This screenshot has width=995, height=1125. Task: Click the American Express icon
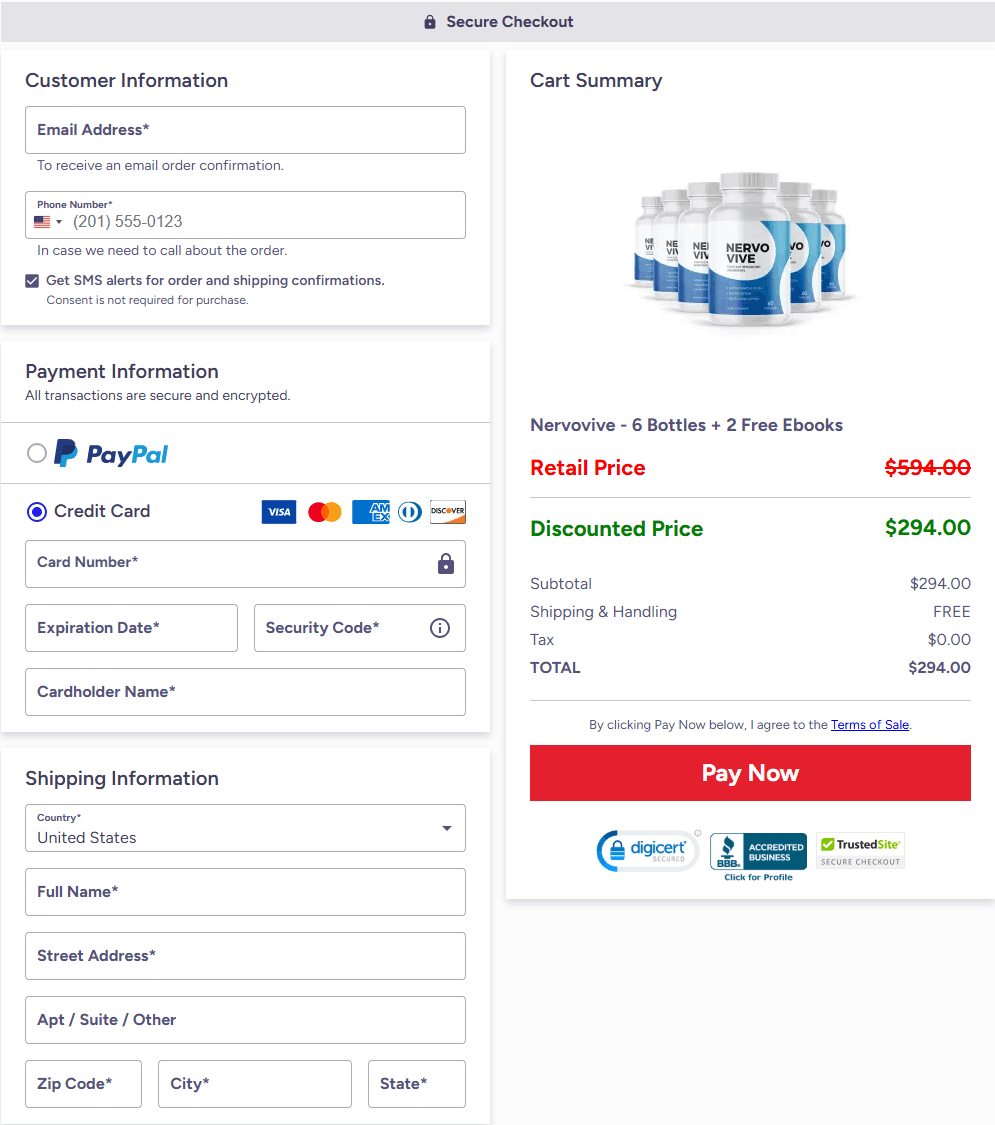click(370, 511)
